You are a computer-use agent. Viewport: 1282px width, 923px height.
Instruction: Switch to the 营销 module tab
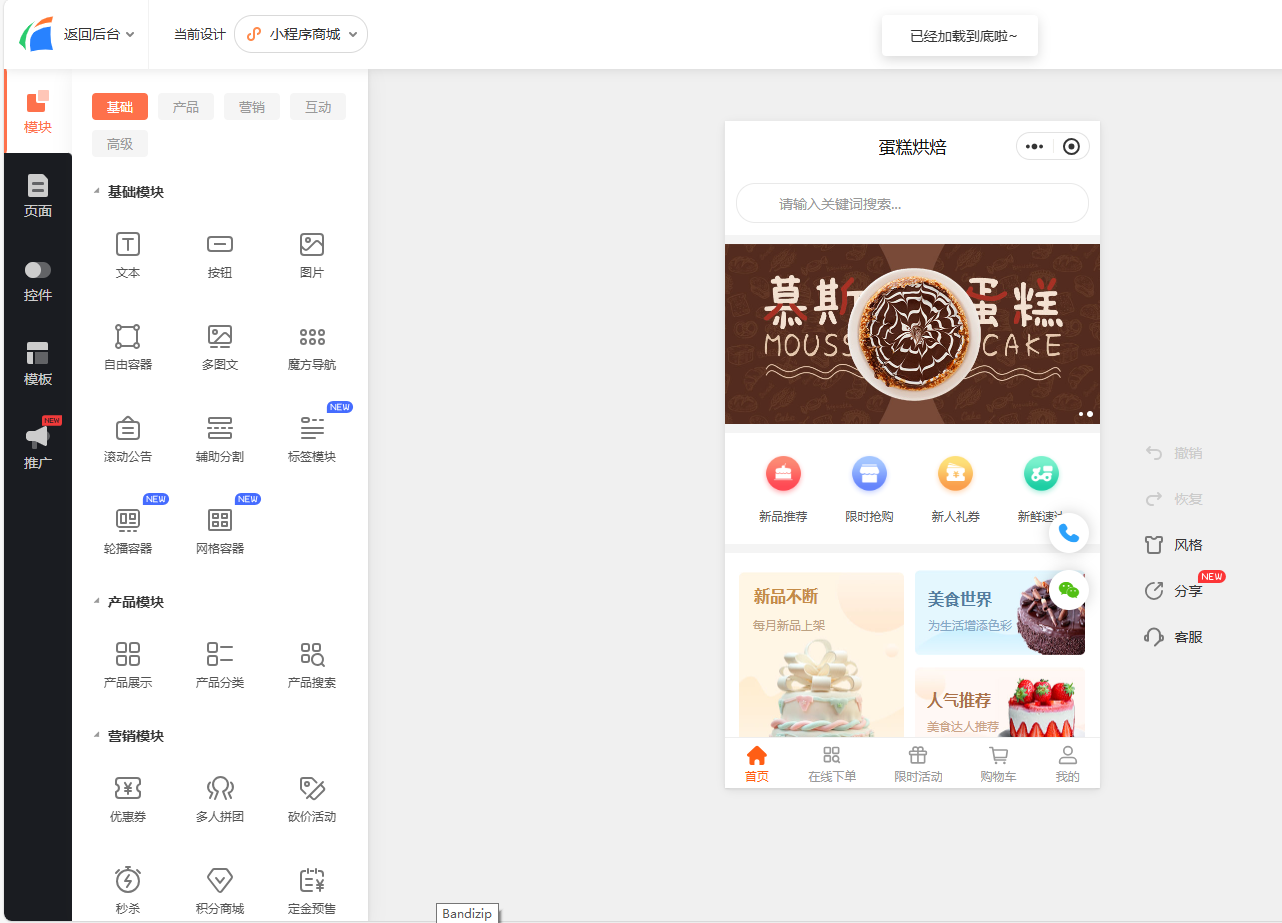click(x=252, y=107)
